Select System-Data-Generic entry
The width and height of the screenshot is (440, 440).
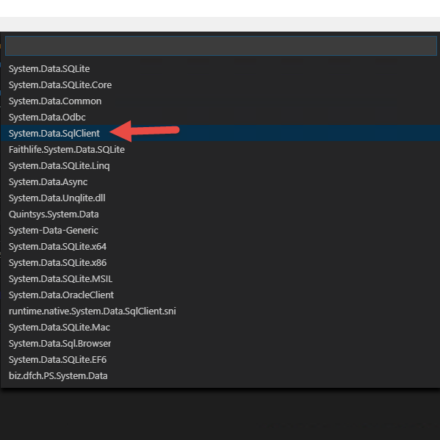pos(220,230)
